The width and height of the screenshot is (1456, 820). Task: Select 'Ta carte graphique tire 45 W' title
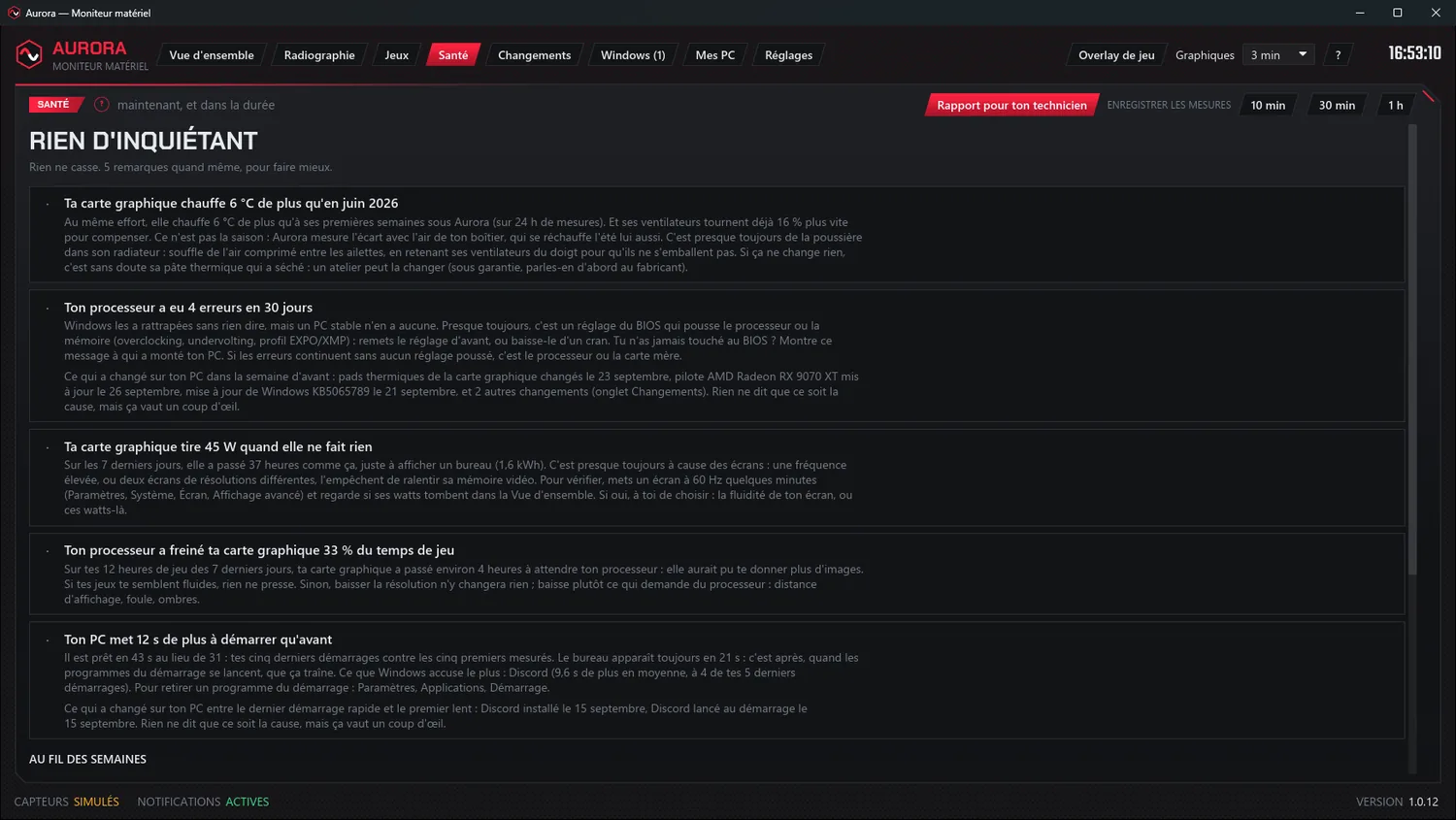click(218, 446)
